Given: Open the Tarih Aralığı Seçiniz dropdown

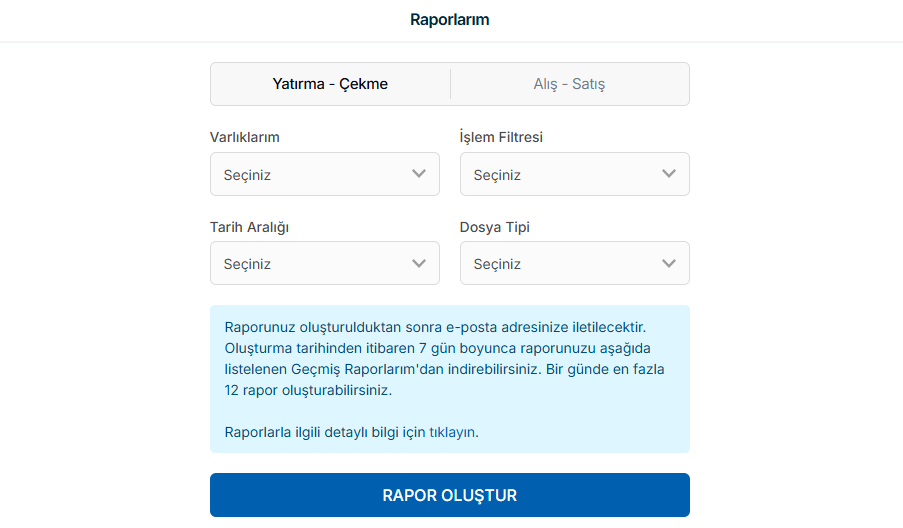Looking at the screenshot, I should click(324, 263).
